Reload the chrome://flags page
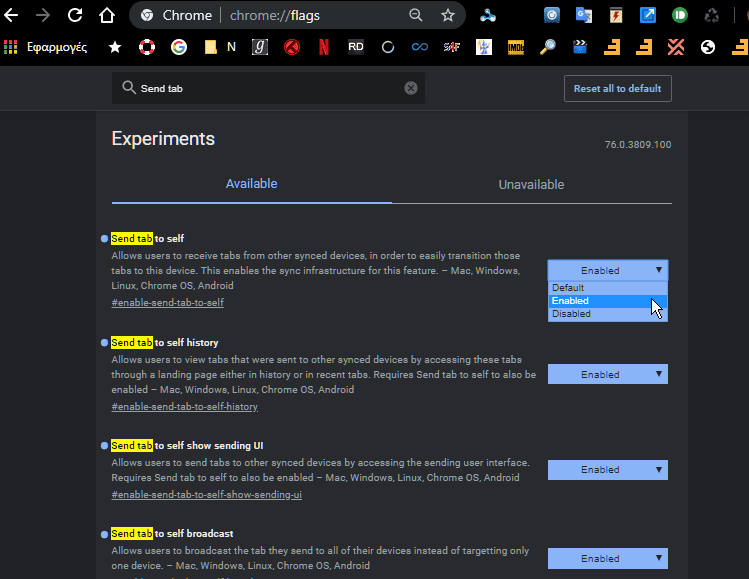Viewport: 749px width, 579px height. [75, 15]
